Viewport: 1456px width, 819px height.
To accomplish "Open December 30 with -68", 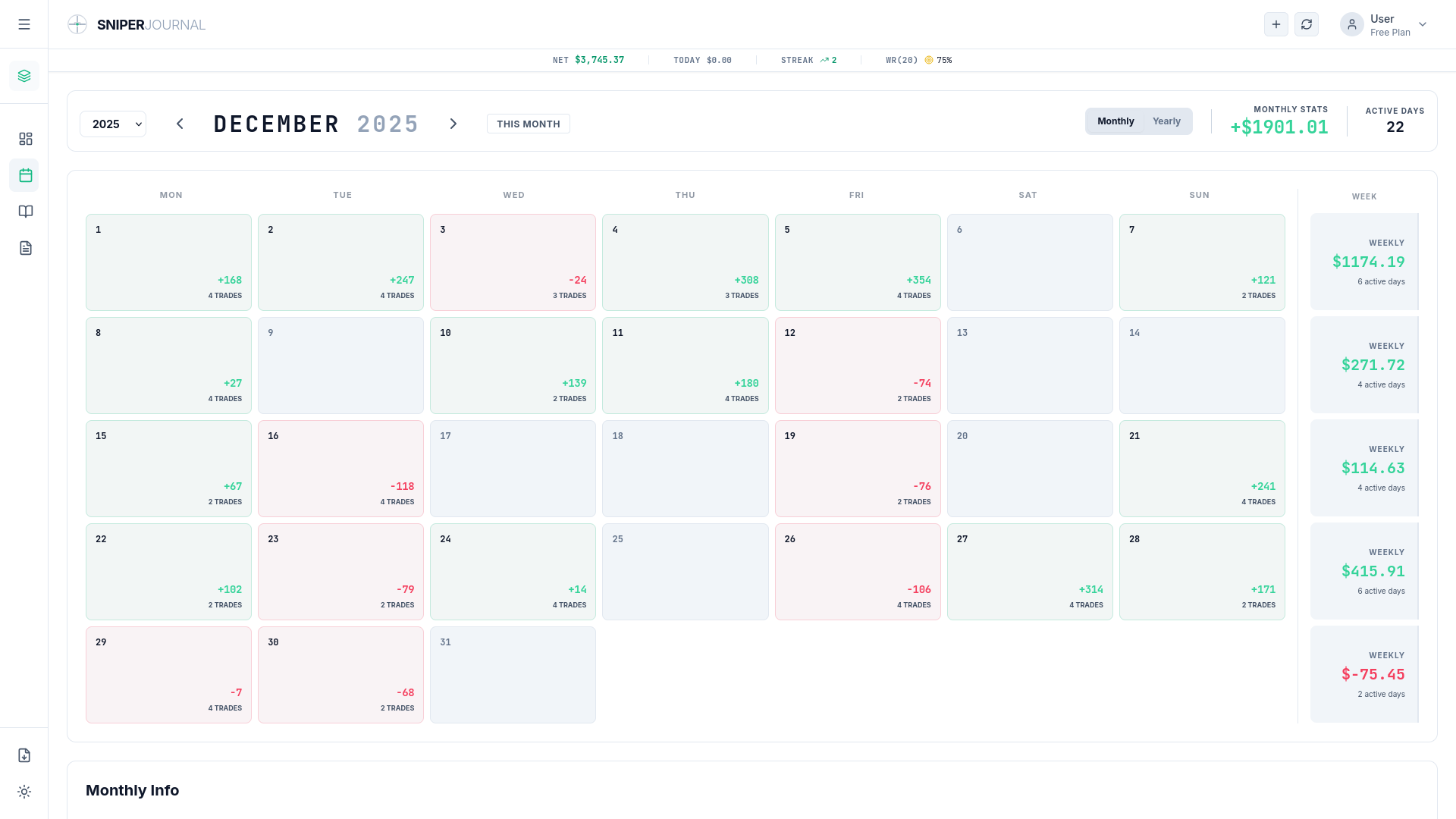I will click(340, 675).
